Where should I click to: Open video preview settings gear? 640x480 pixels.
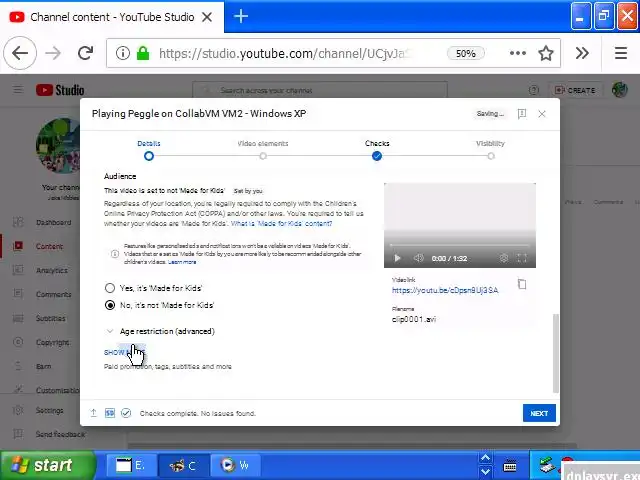pos(504,258)
